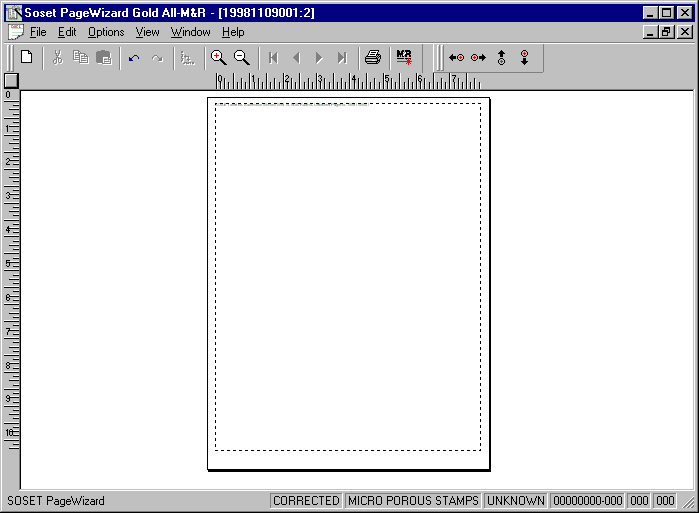Open the Options menu
This screenshot has height=513, width=699.
(106, 32)
